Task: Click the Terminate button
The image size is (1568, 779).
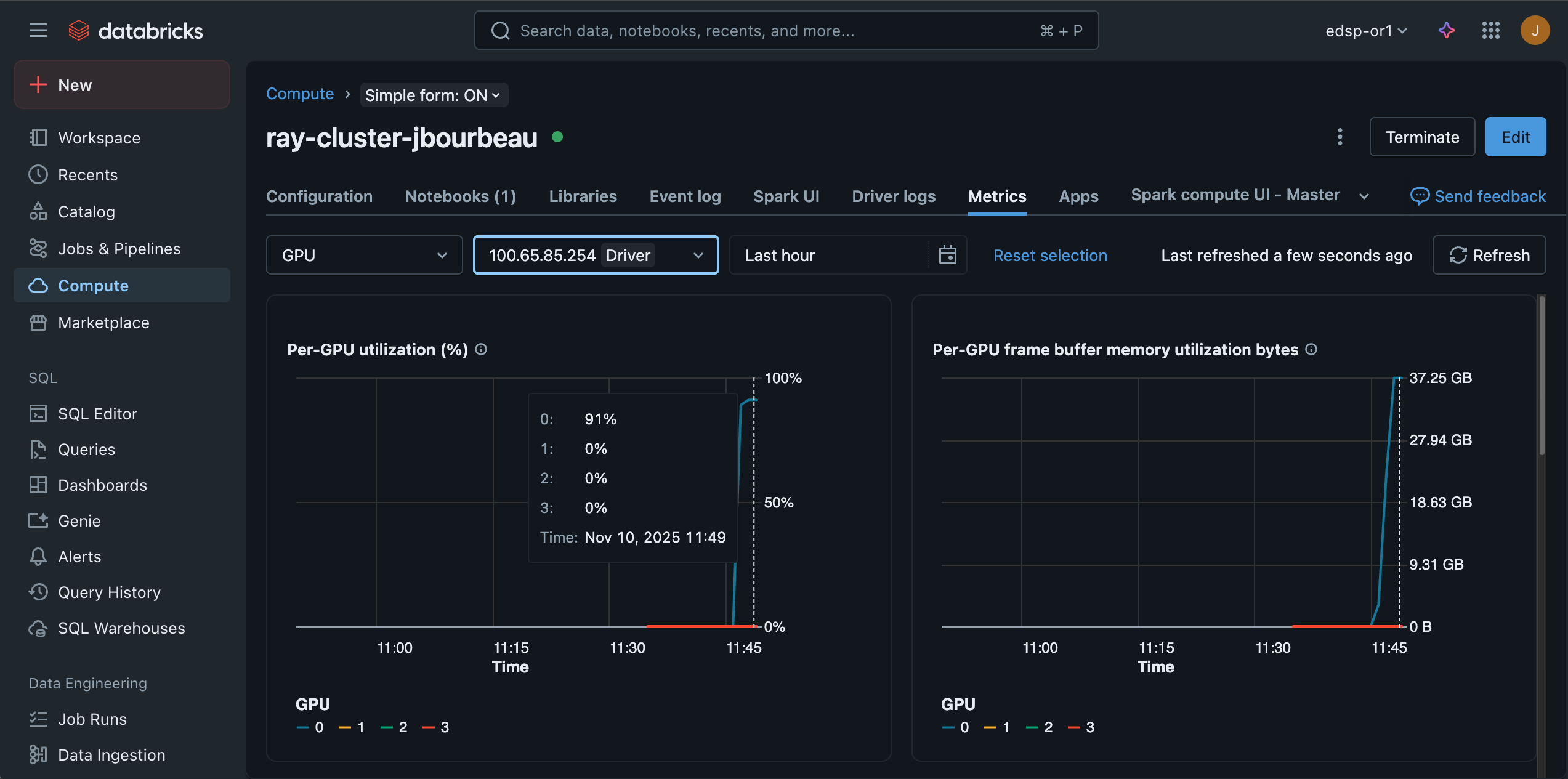Action: (1421, 137)
